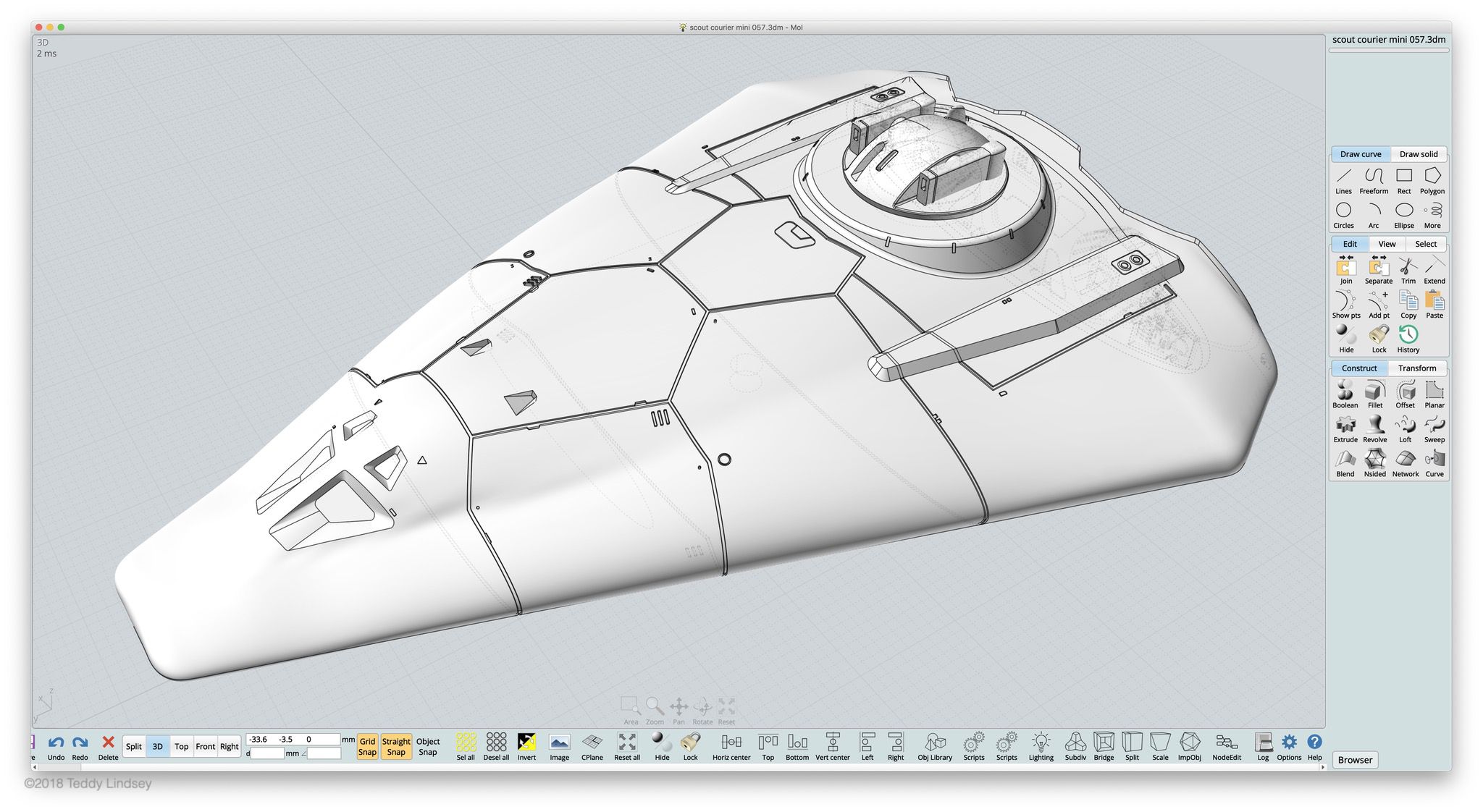The width and height of the screenshot is (1483, 812).
Task: Click the Nsided tool
Action: click(1375, 463)
